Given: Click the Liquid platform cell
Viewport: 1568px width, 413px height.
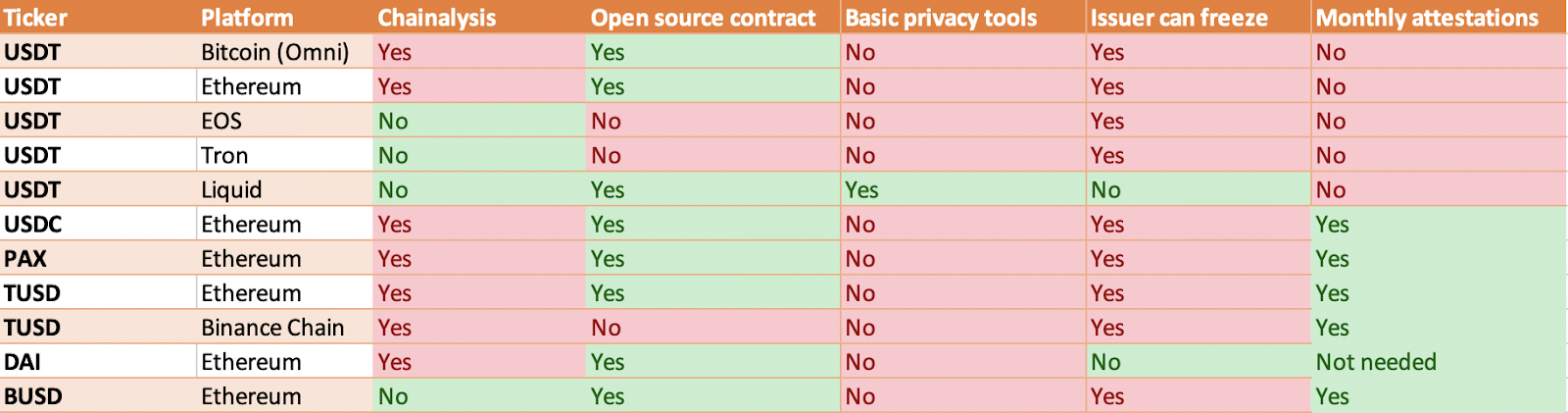Looking at the screenshot, I should [x=284, y=189].
